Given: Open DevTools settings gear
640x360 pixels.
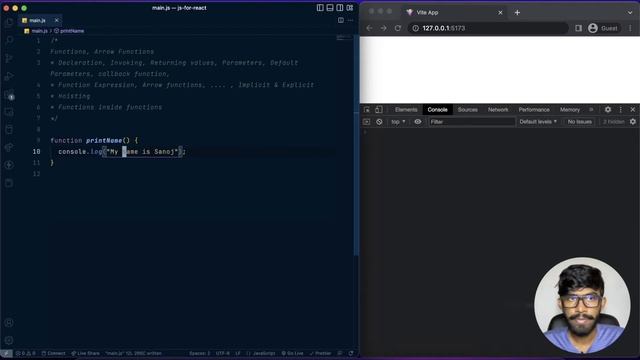Looking at the screenshot, I should click(x=608, y=110).
